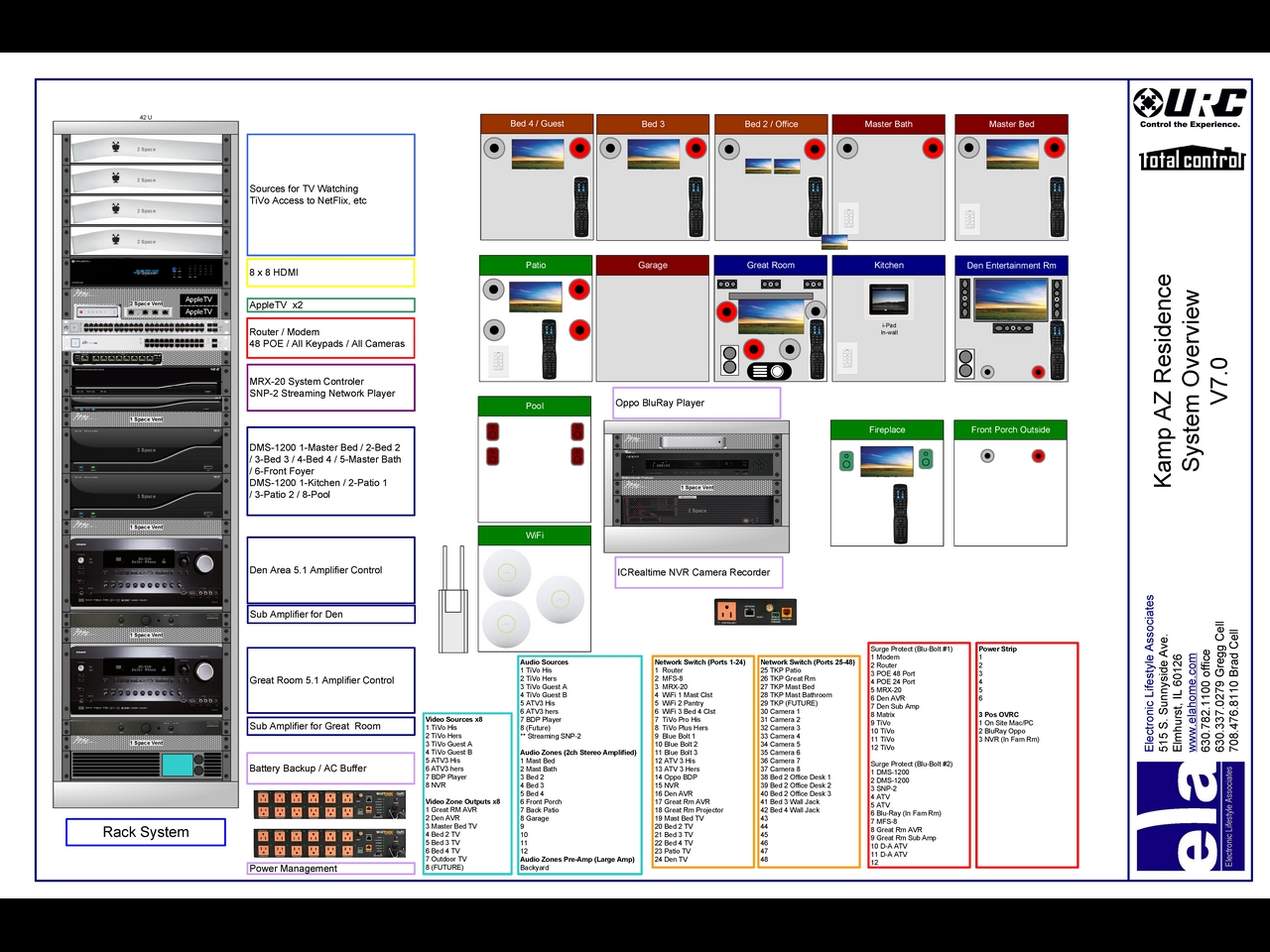Click the Battery Backup / AC Buffer label
The height and width of the screenshot is (952, 1270).
(x=330, y=769)
